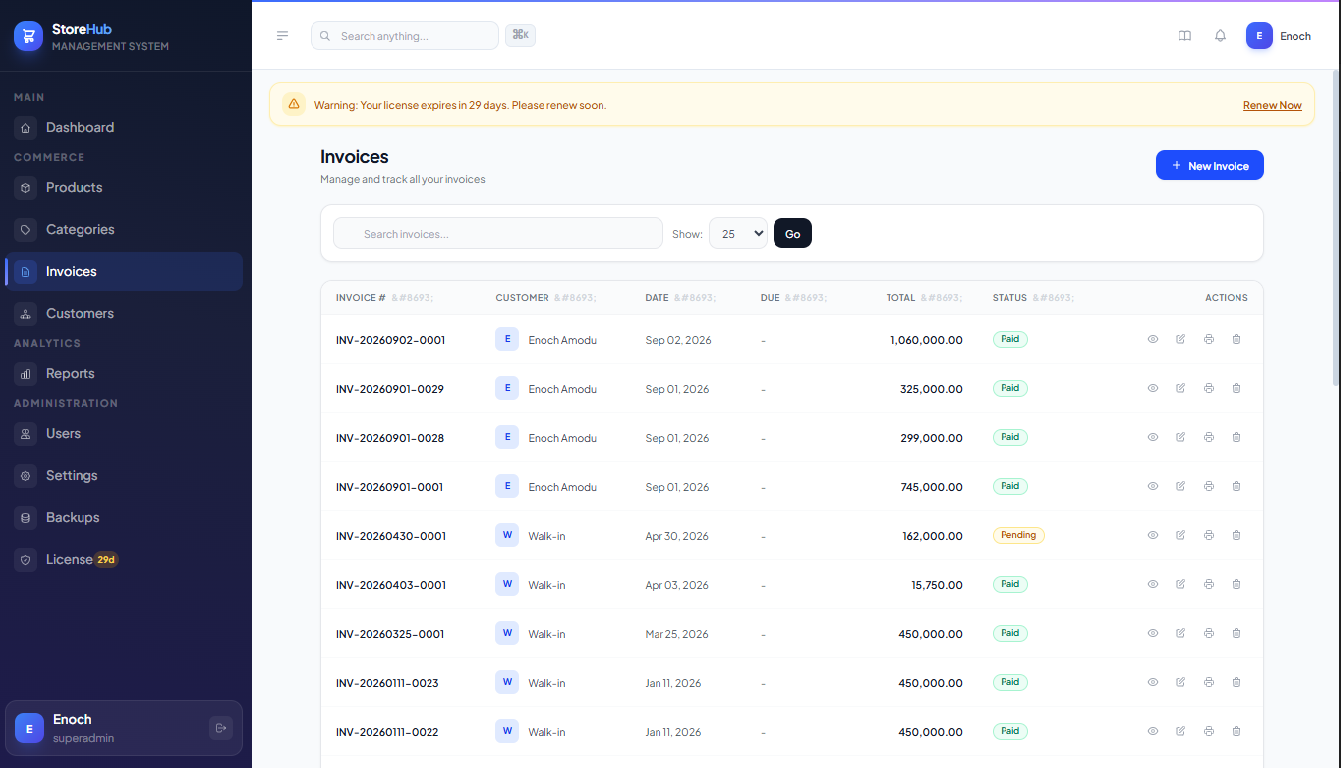The width and height of the screenshot is (1341, 768).
Task: Open Categories in sidebar
Action: (x=124, y=229)
